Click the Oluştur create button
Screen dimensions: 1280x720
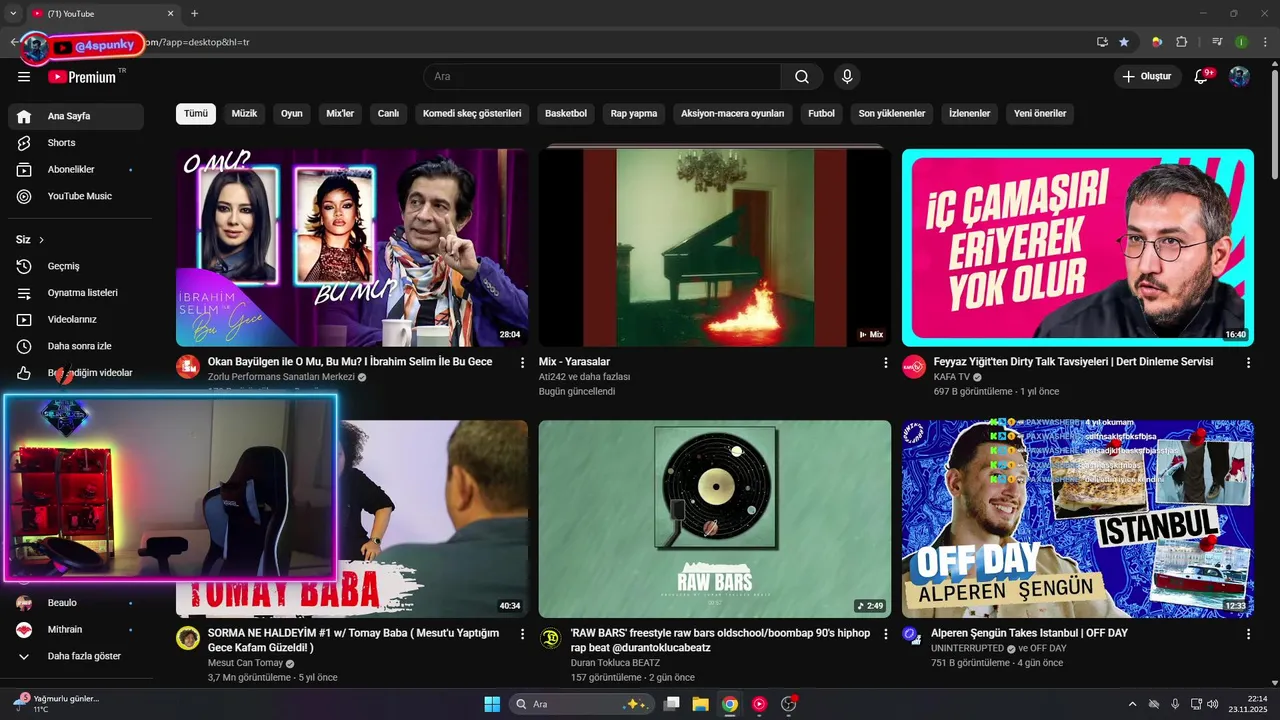[x=1146, y=77]
